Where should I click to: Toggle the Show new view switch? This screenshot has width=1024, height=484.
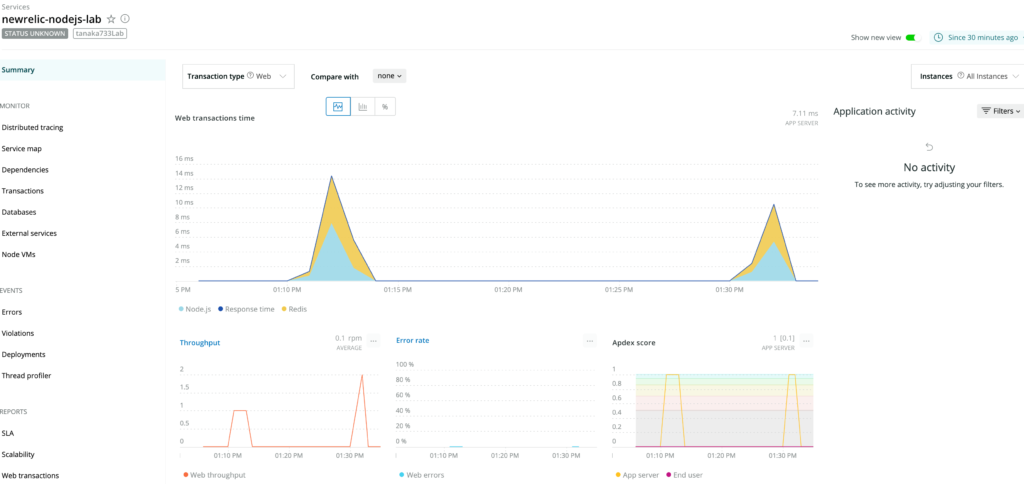pyautogui.click(x=913, y=37)
